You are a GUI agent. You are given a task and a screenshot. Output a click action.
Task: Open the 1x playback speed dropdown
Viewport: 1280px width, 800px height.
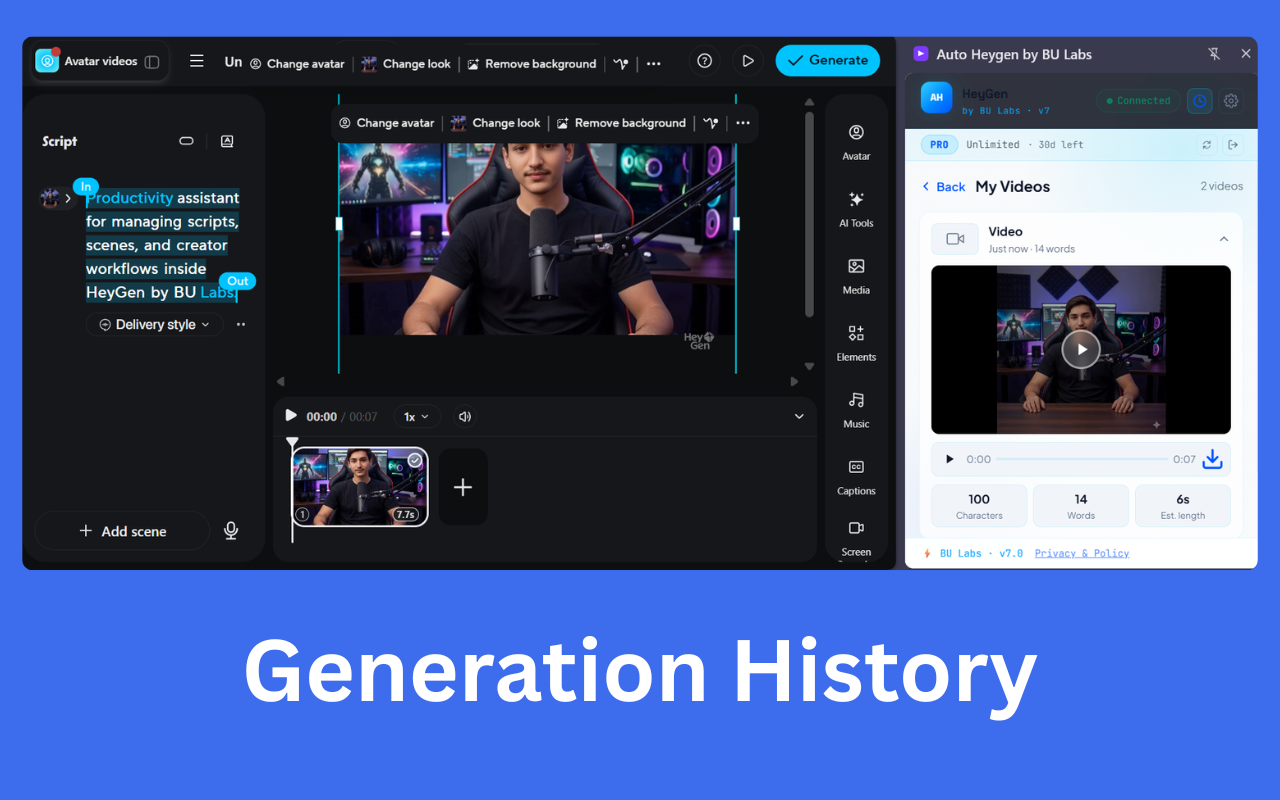pos(416,416)
